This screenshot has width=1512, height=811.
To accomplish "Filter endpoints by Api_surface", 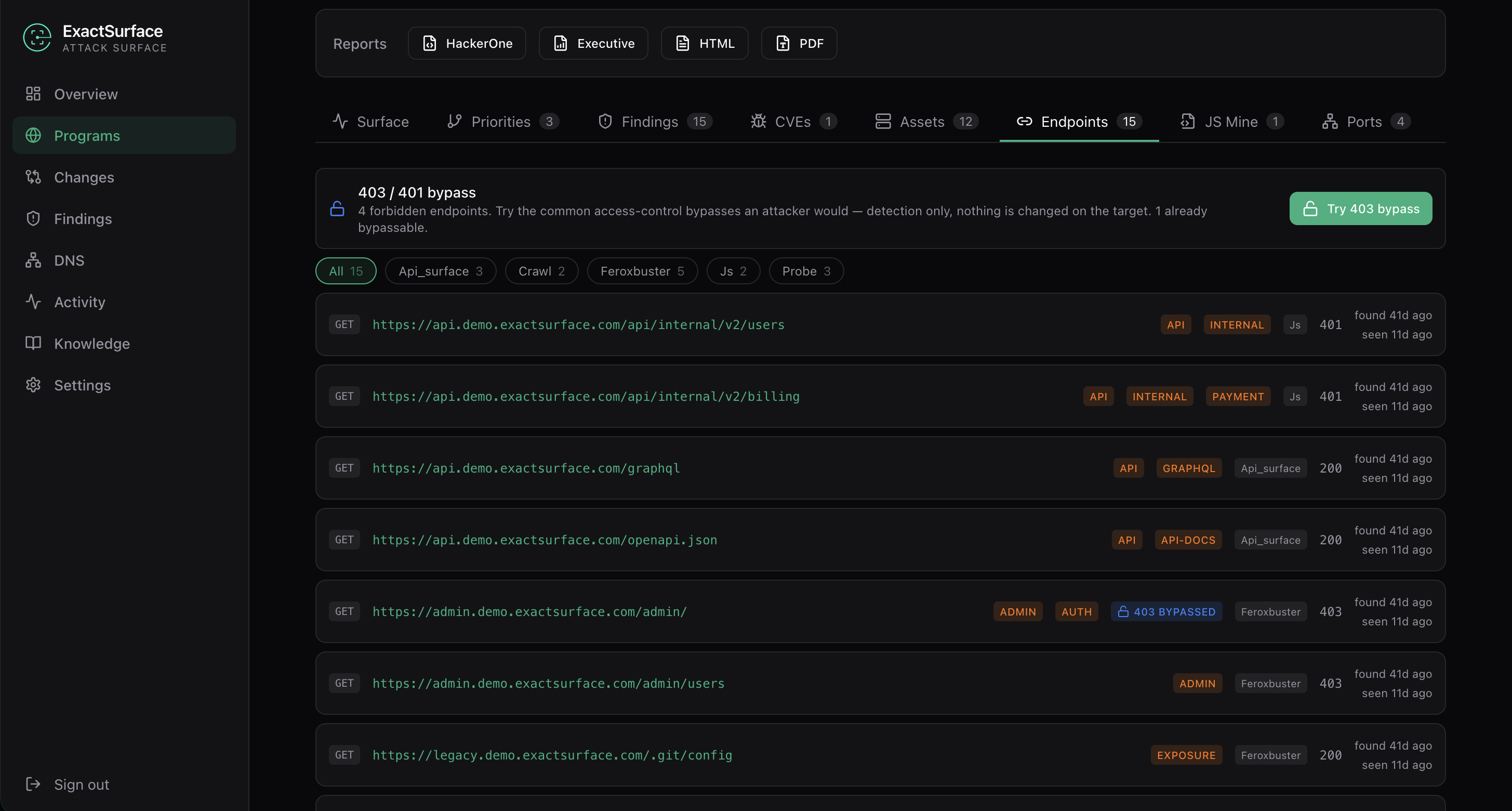I will click(441, 271).
